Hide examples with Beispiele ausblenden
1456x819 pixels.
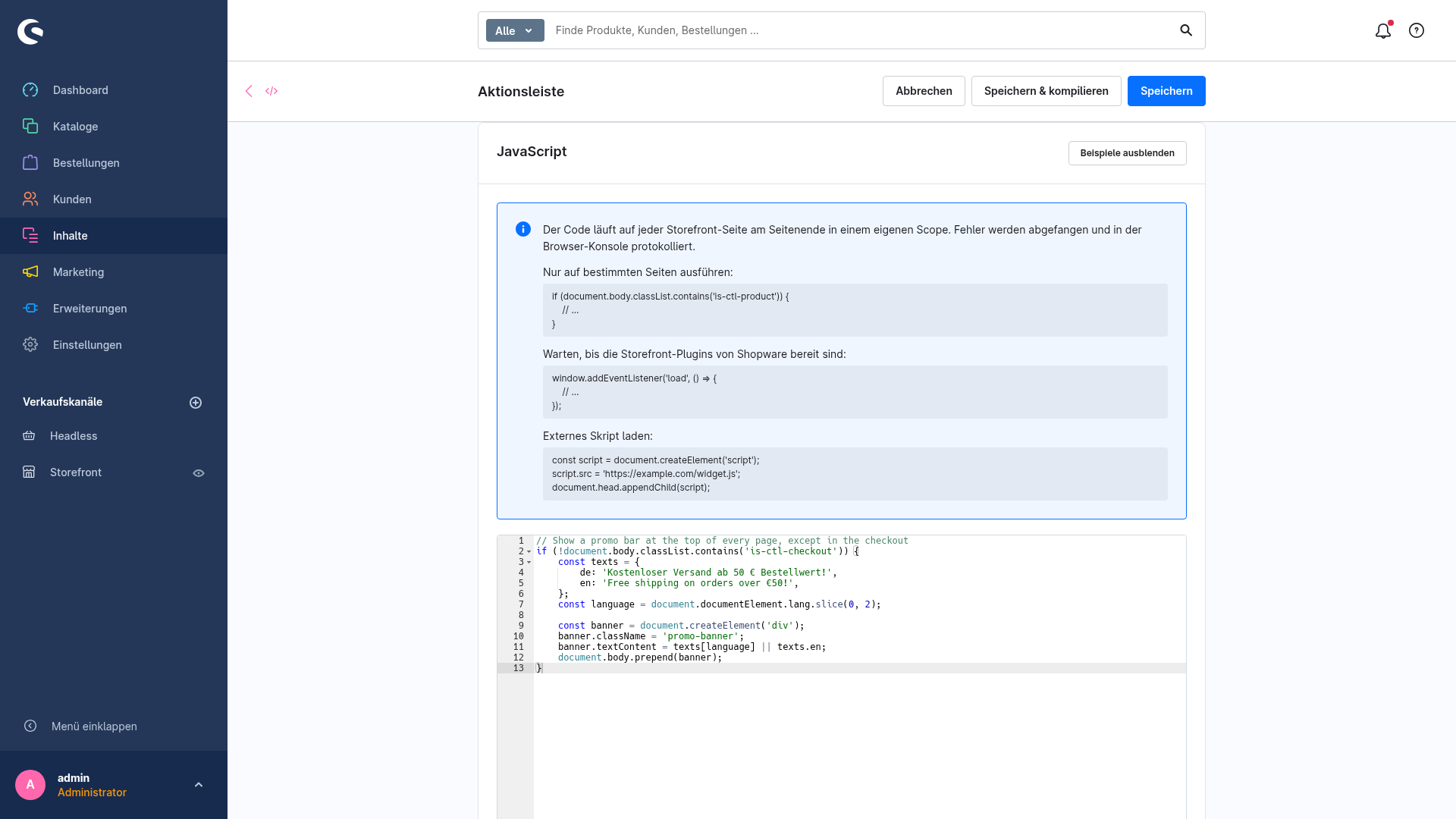[1127, 153]
